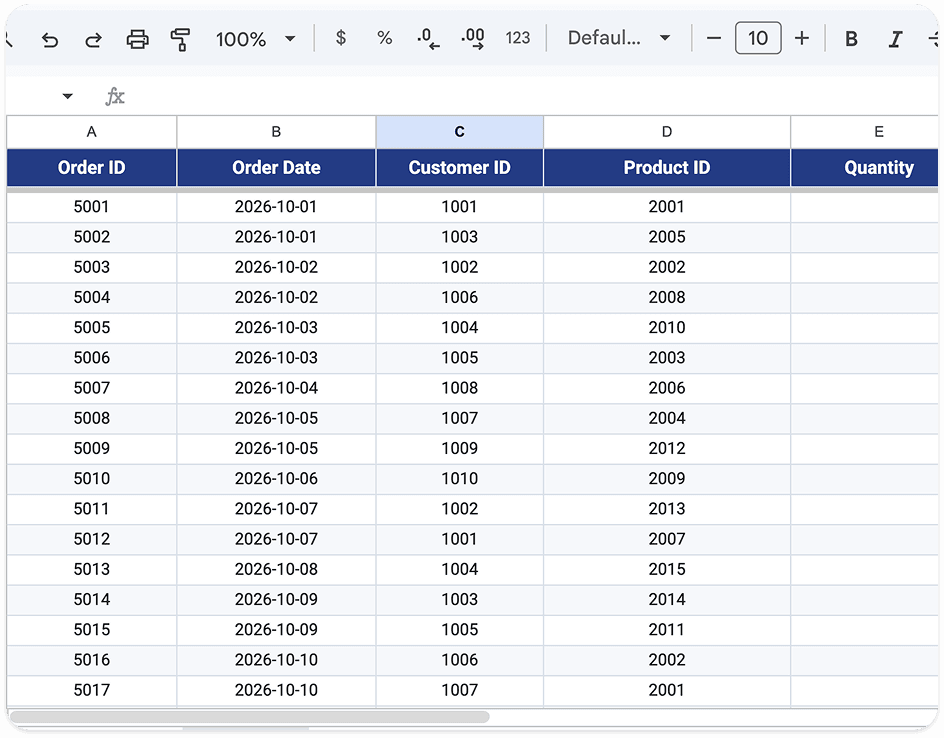Decrease decimal places icon
This screenshot has width=944, height=738.
pos(428,38)
